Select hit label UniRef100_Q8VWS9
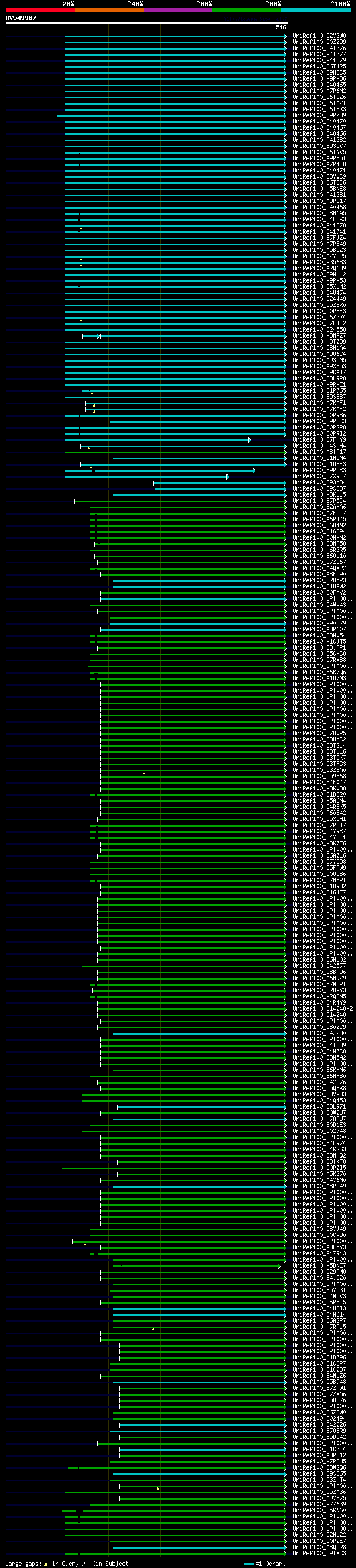Viewport: 356px width, 1568px height. click(319, 176)
